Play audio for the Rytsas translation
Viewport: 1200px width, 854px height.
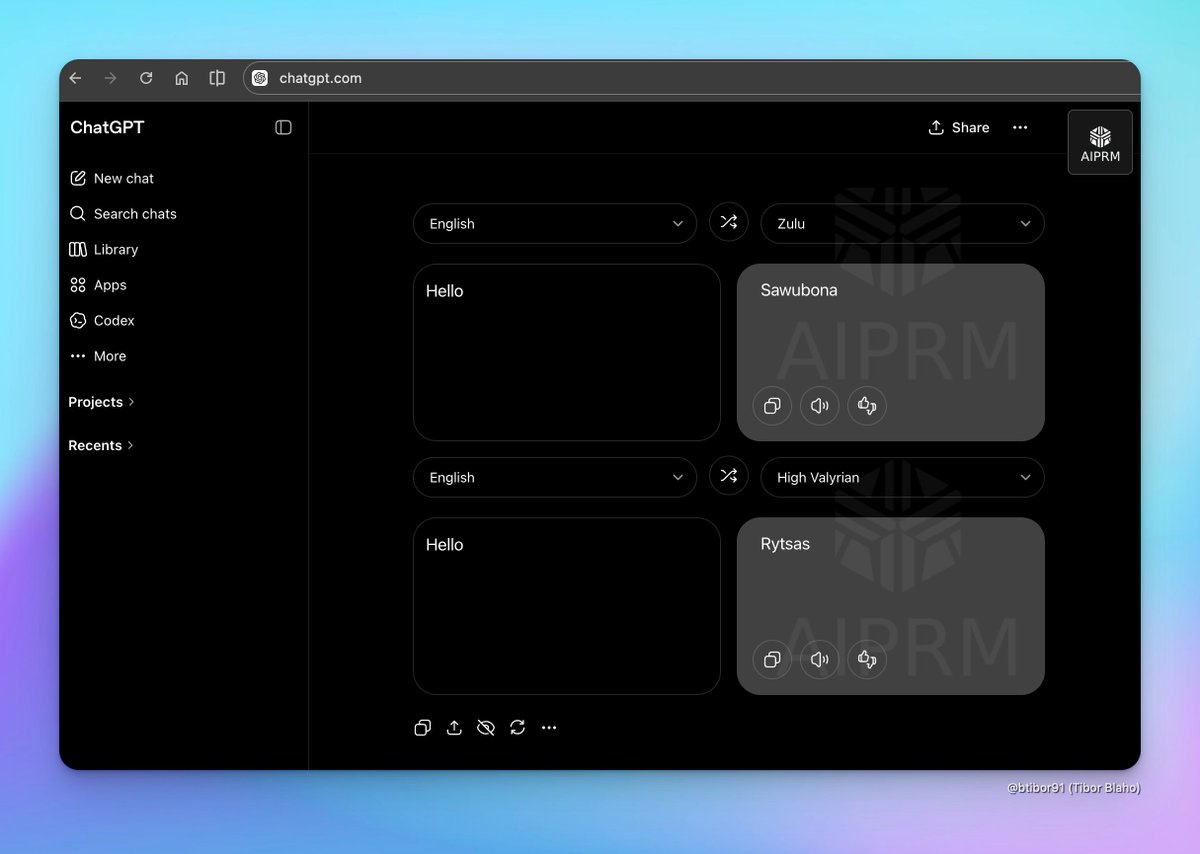coord(820,660)
